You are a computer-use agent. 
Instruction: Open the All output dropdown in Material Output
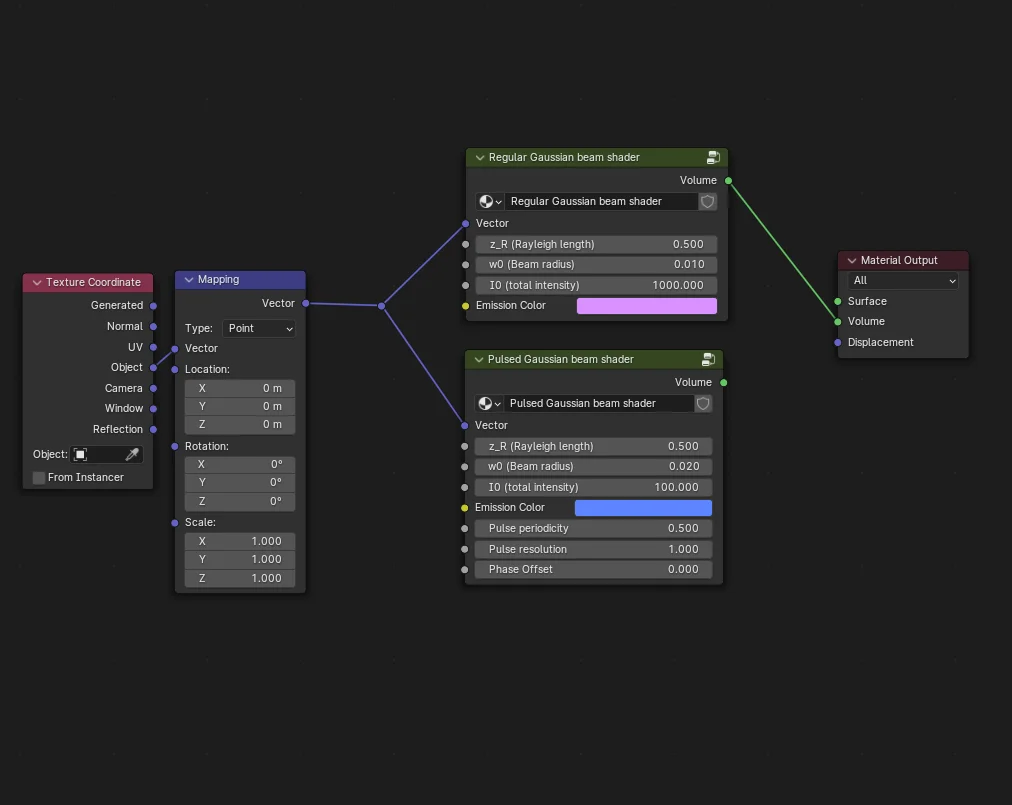point(901,280)
